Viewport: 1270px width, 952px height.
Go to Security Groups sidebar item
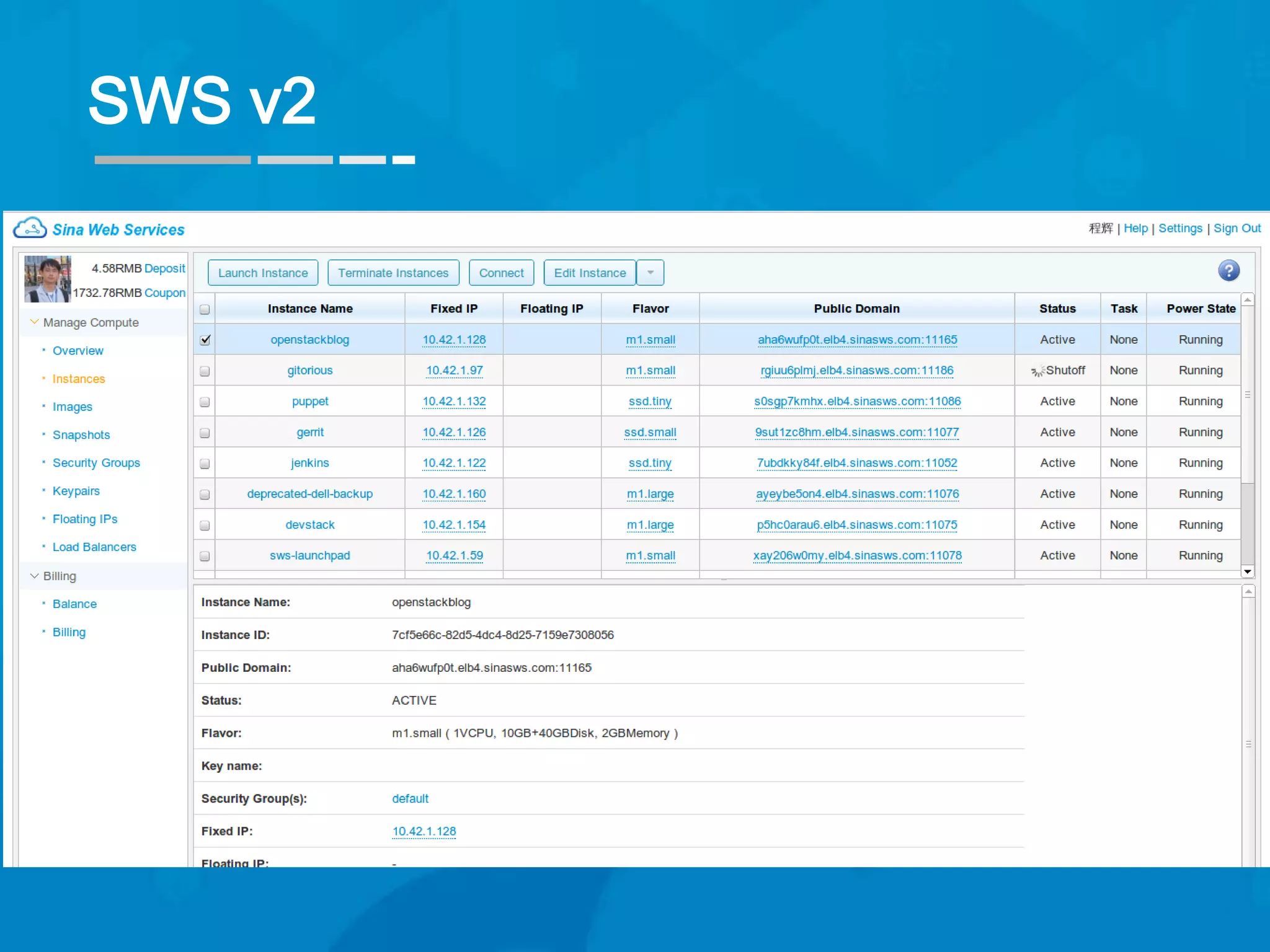[x=96, y=463]
